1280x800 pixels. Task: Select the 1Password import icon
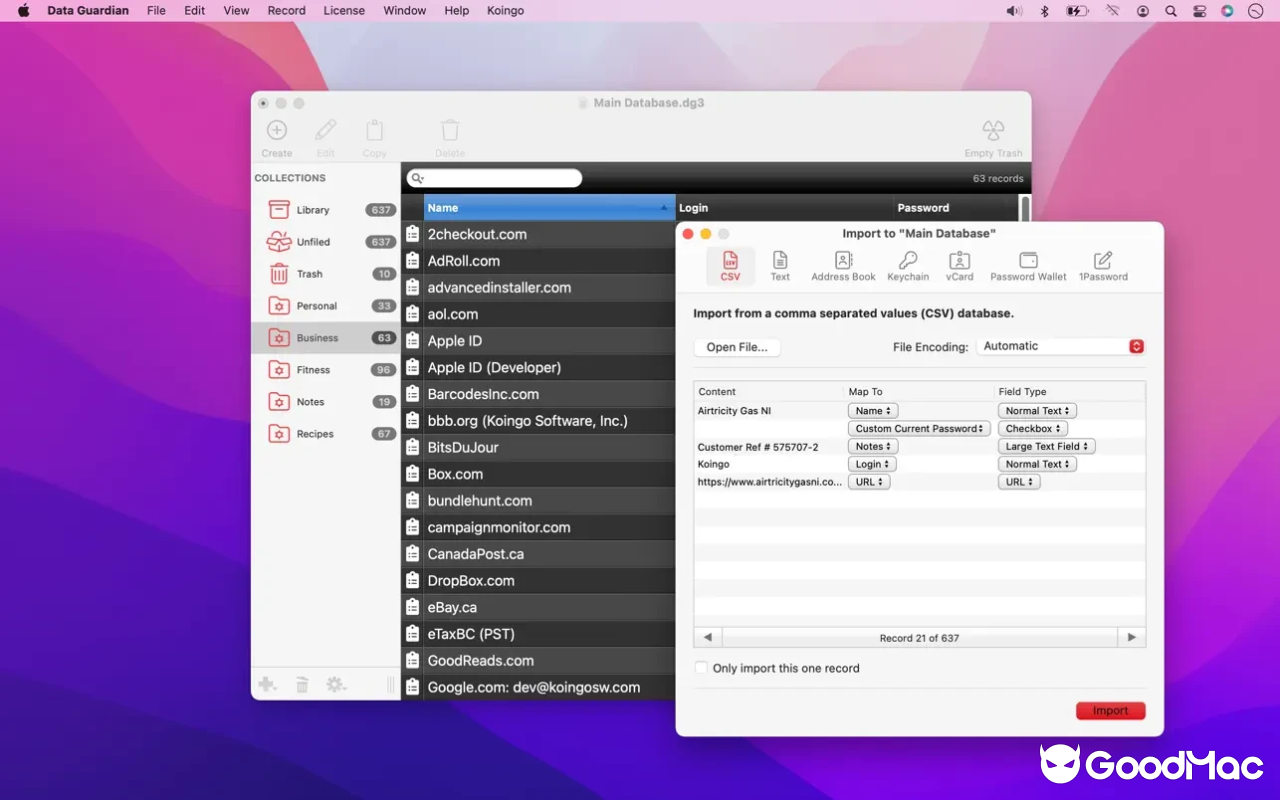click(1103, 262)
